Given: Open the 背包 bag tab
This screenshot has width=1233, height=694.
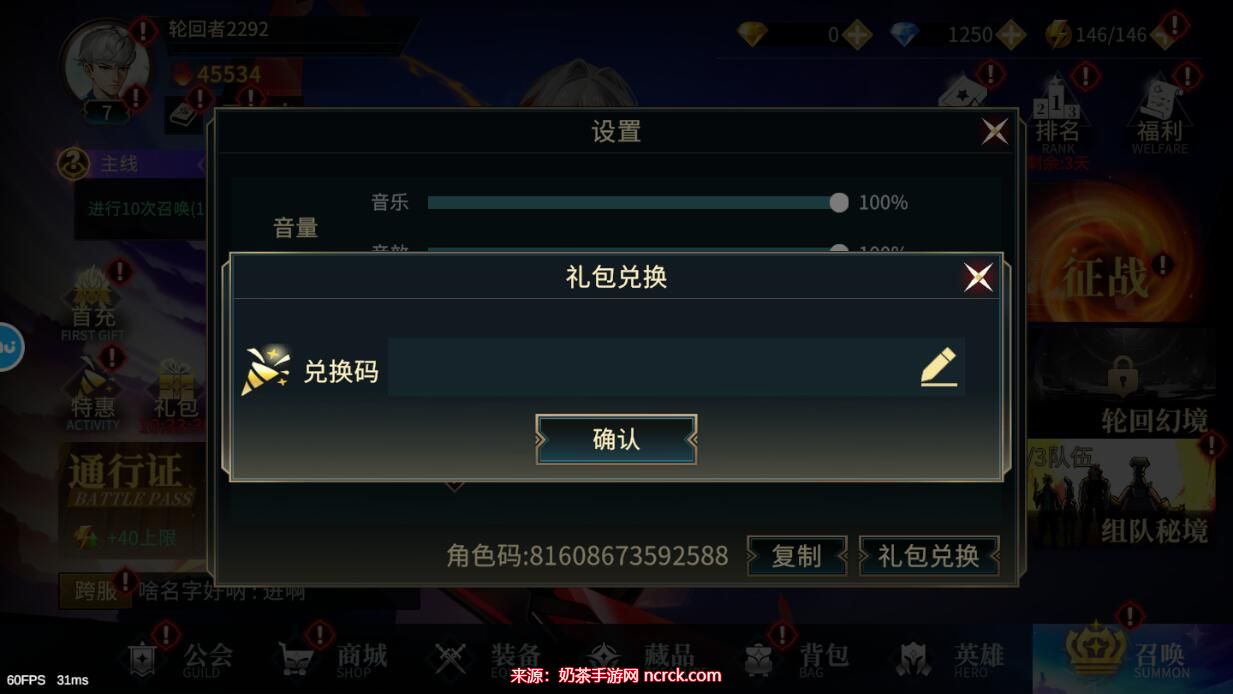Looking at the screenshot, I should (795, 657).
